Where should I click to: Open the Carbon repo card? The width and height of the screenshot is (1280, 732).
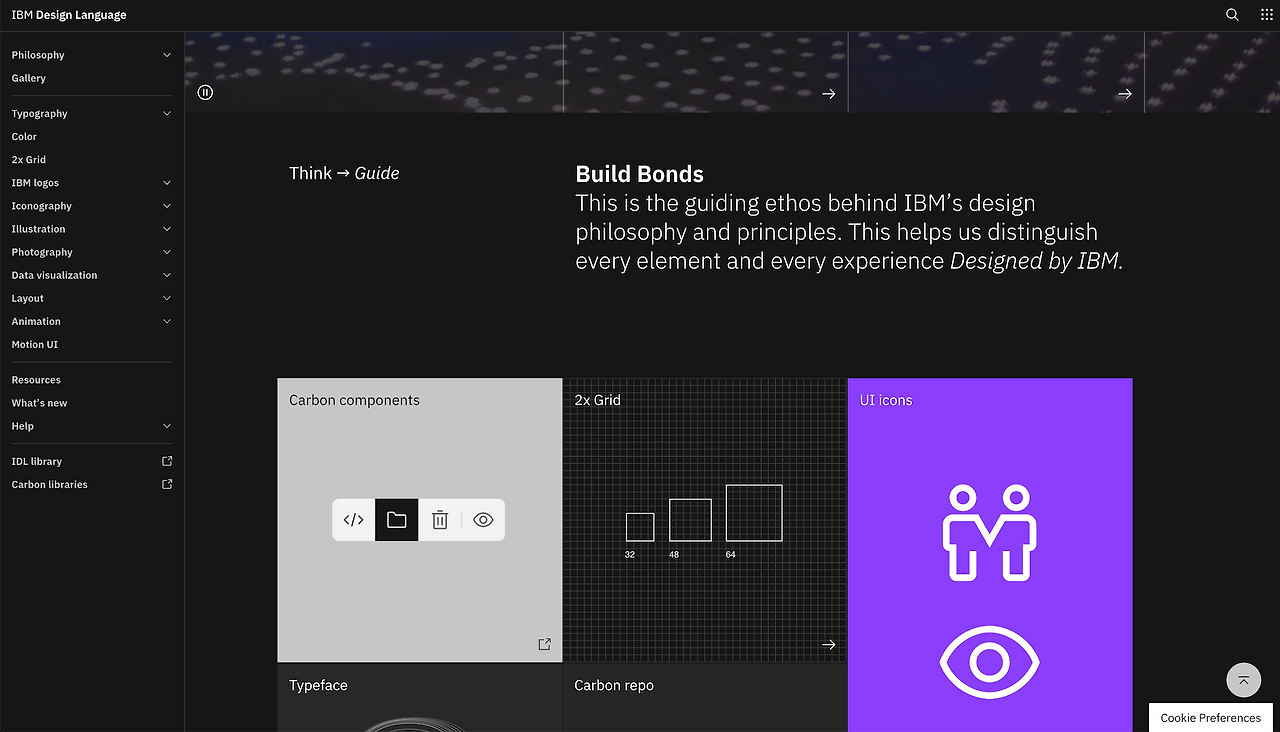[614, 686]
